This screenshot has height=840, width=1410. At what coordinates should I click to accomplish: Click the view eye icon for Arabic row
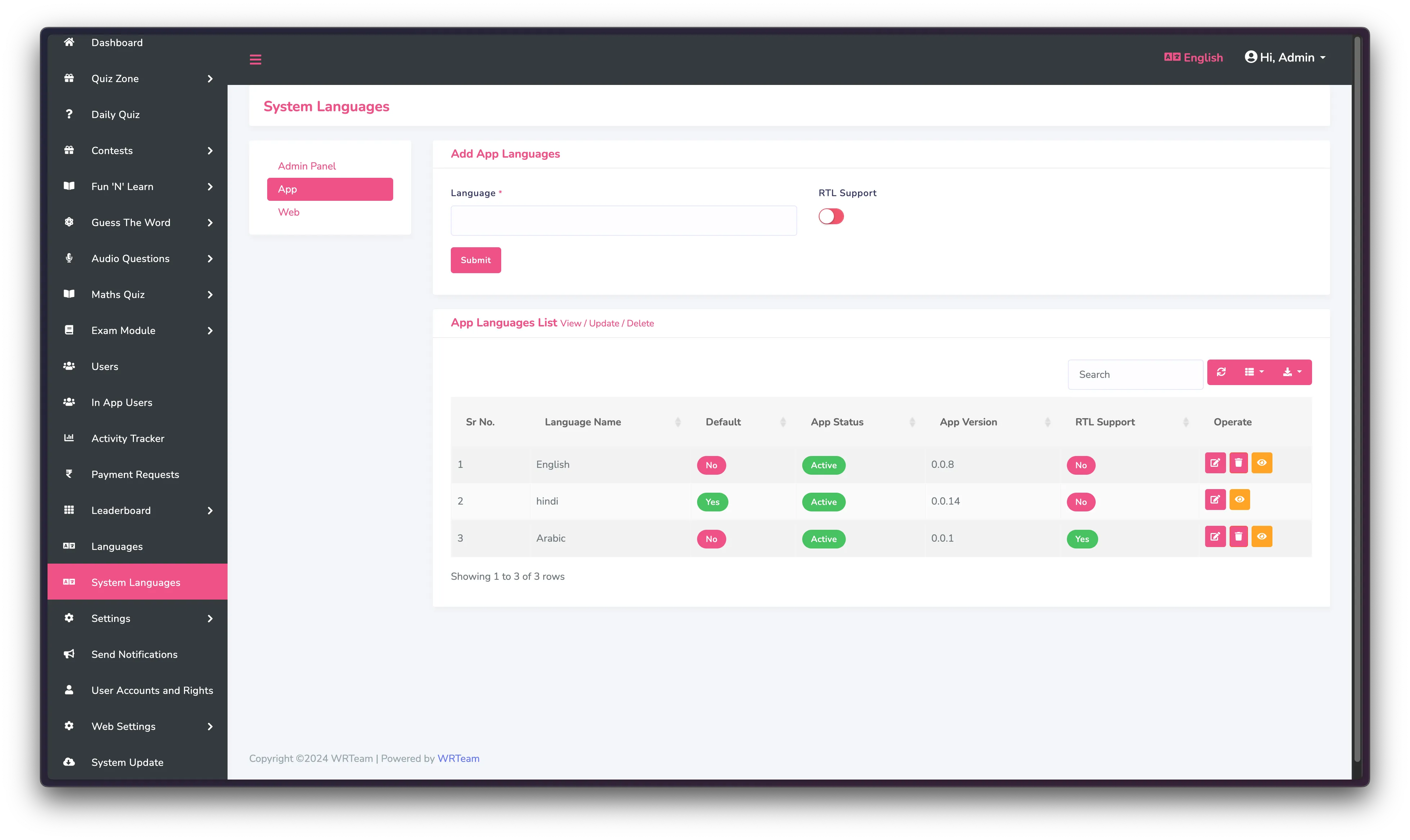click(x=1262, y=537)
